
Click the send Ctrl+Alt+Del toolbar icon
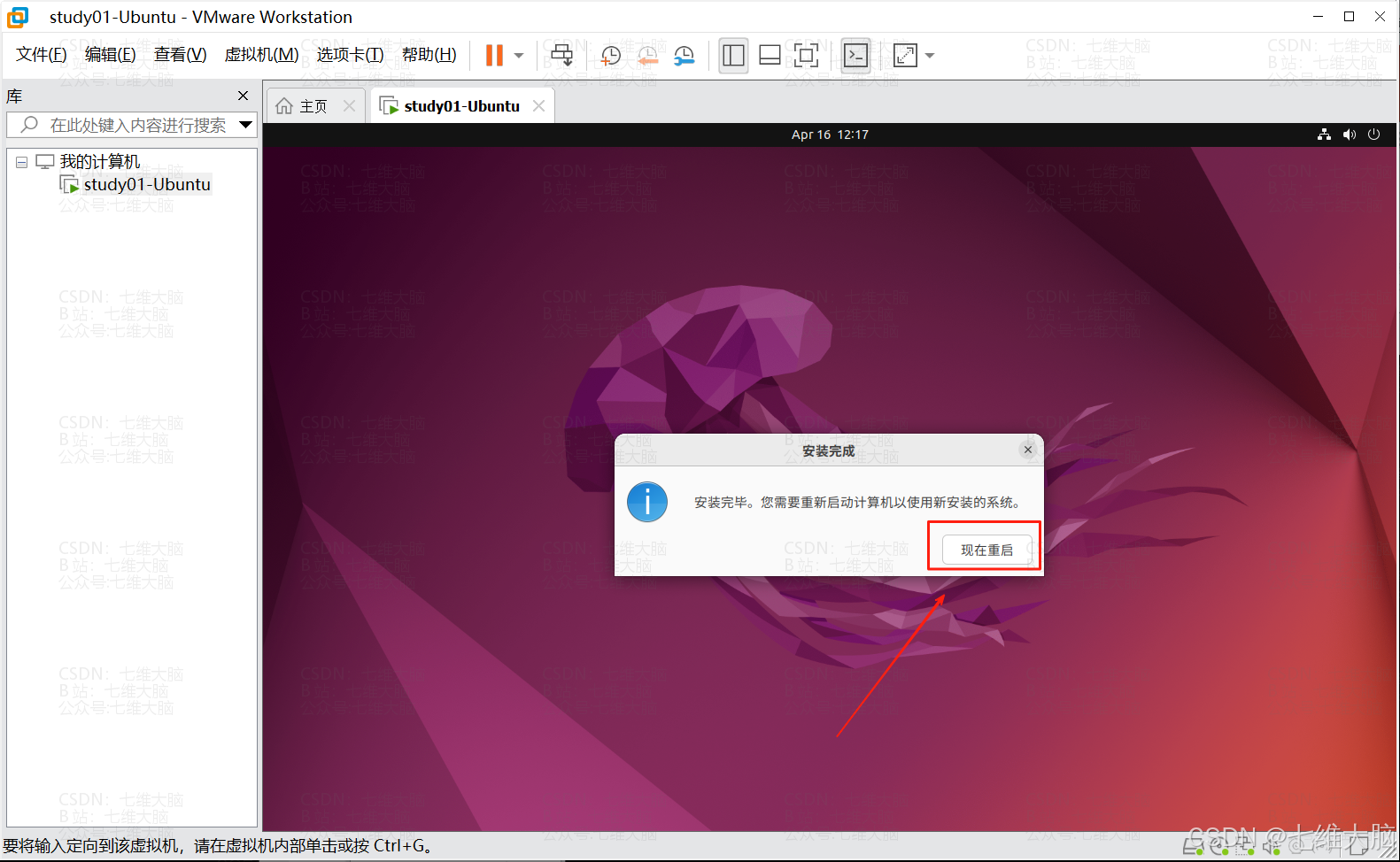pos(562,55)
